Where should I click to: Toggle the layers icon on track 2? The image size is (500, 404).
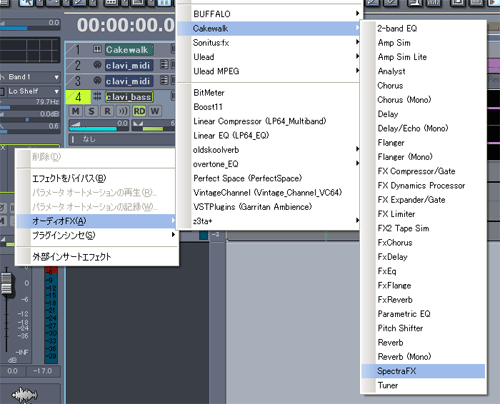click(164, 65)
